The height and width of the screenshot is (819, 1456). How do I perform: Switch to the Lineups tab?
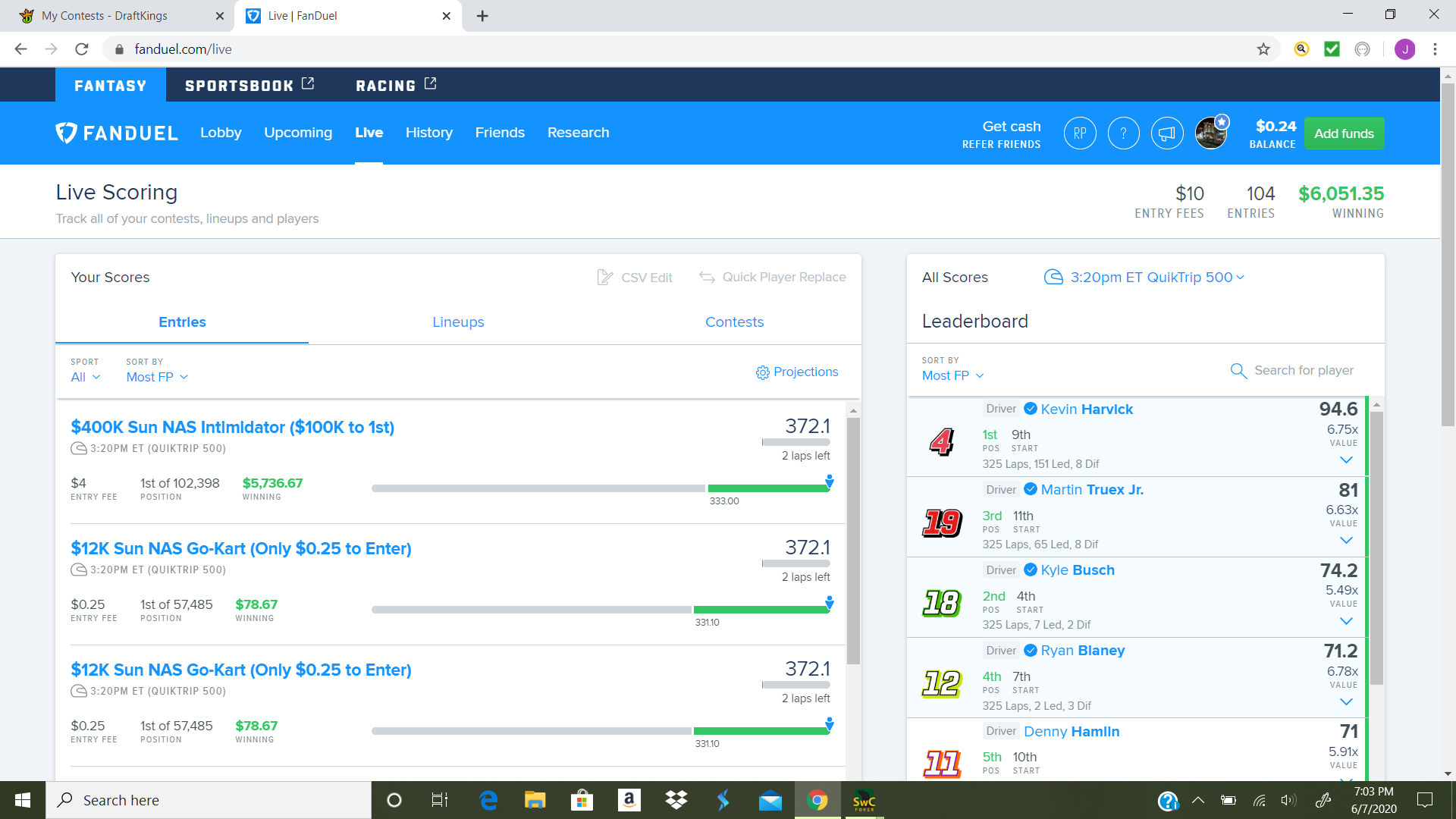pyautogui.click(x=457, y=322)
